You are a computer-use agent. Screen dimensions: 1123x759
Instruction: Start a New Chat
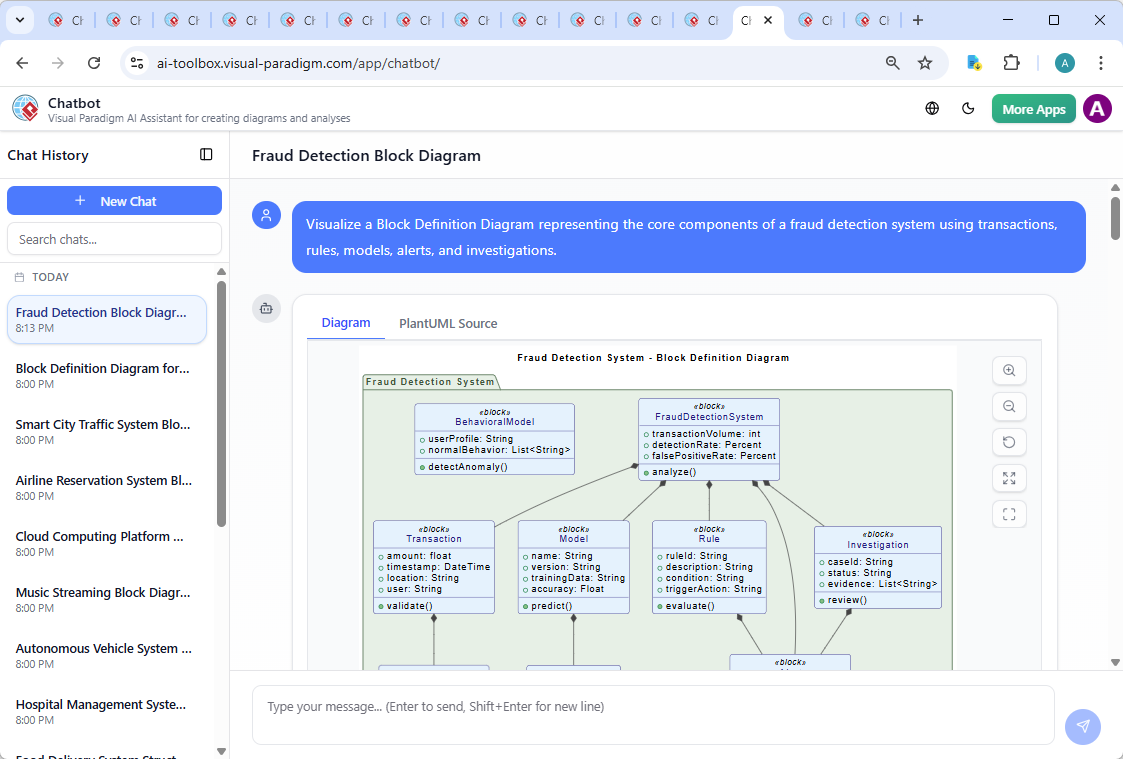click(114, 200)
